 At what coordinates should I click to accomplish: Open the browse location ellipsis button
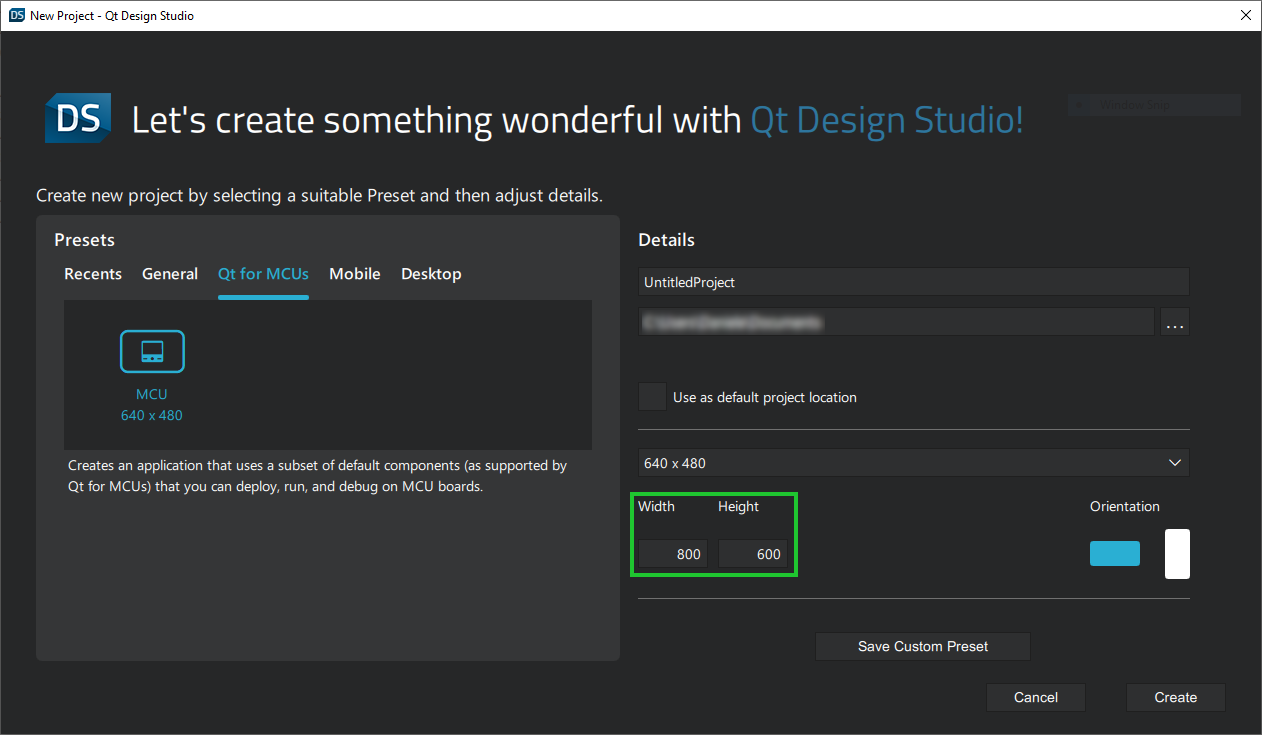pyautogui.click(x=1174, y=321)
